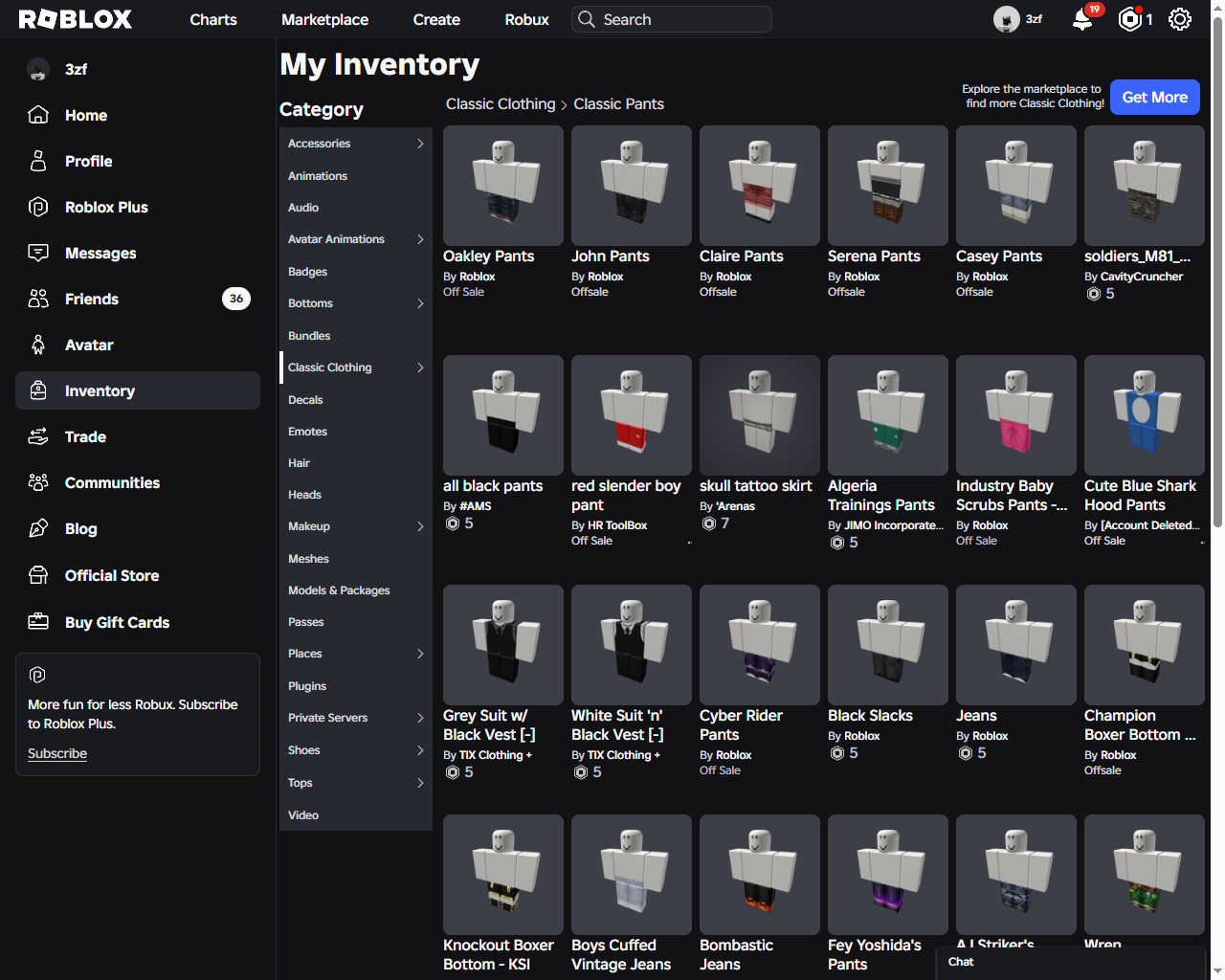Select the Decals category
This screenshot has height=980, width=1225.
[x=356, y=400]
